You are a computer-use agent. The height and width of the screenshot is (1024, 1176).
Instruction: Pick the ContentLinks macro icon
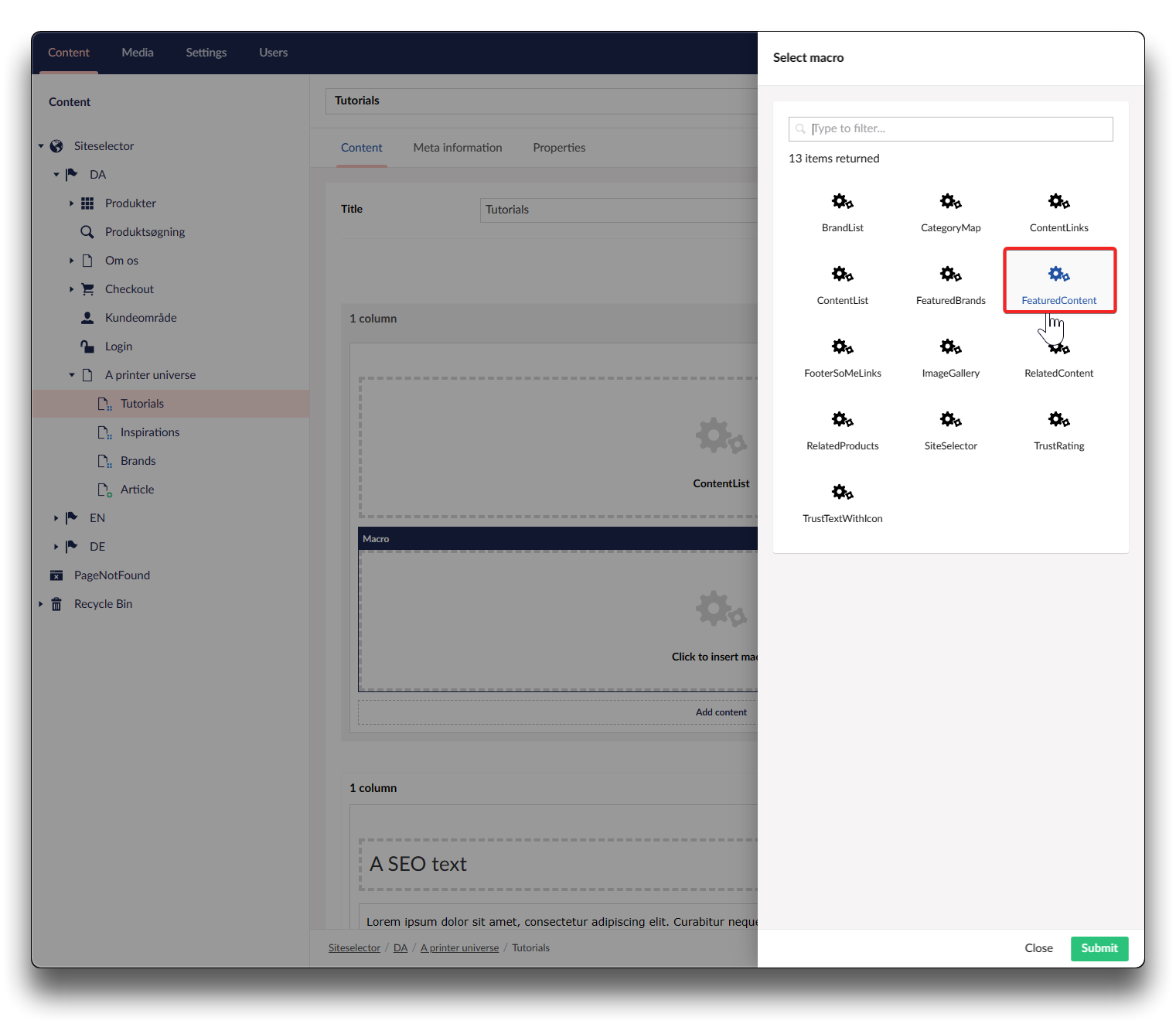pos(1058,203)
